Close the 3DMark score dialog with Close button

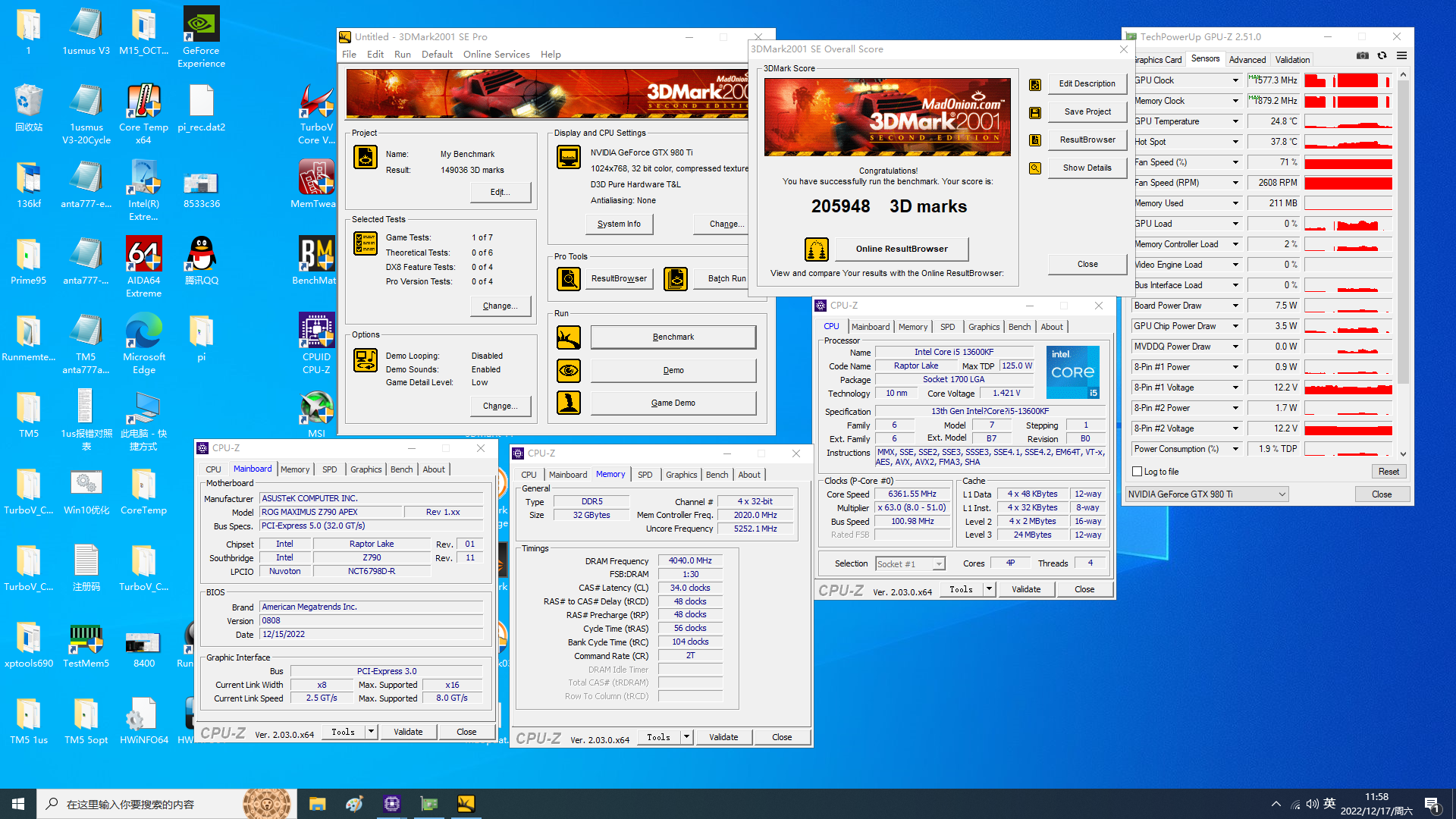tap(1087, 264)
